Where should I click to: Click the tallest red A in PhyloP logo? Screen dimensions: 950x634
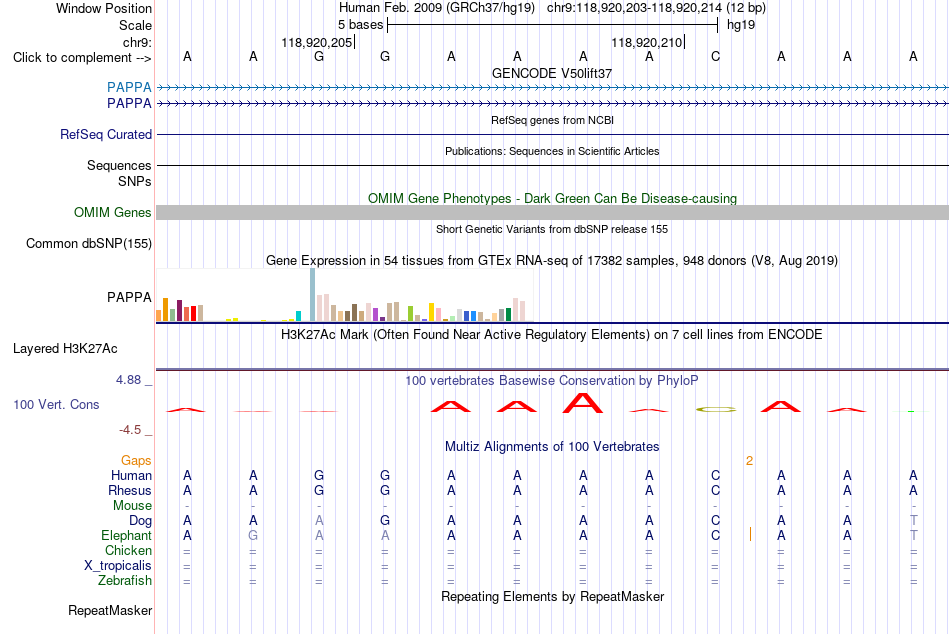(x=583, y=403)
